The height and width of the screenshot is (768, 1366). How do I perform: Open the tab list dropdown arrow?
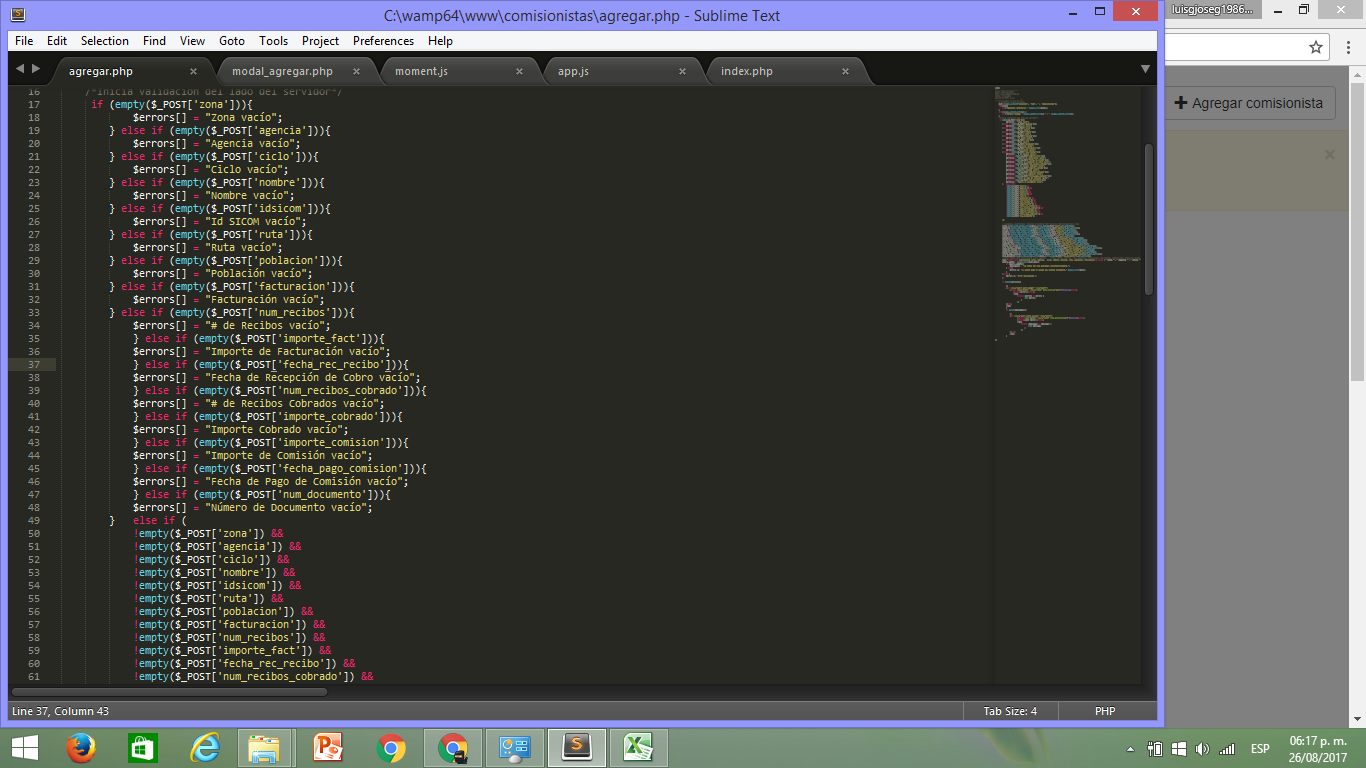point(1145,69)
